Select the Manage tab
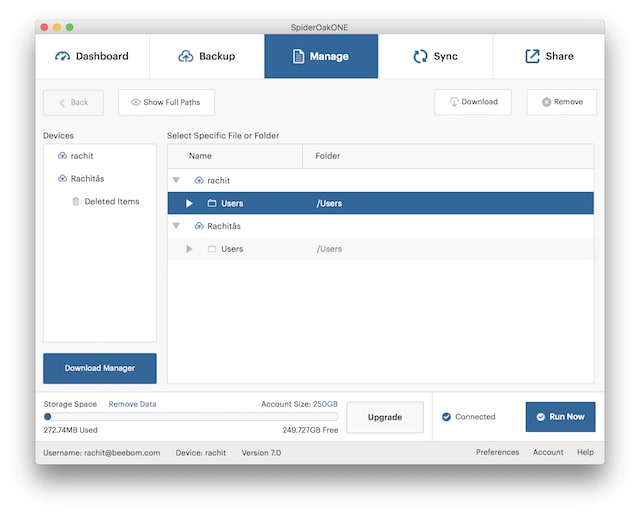This screenshot has width=640, height=515. point(321,56)
